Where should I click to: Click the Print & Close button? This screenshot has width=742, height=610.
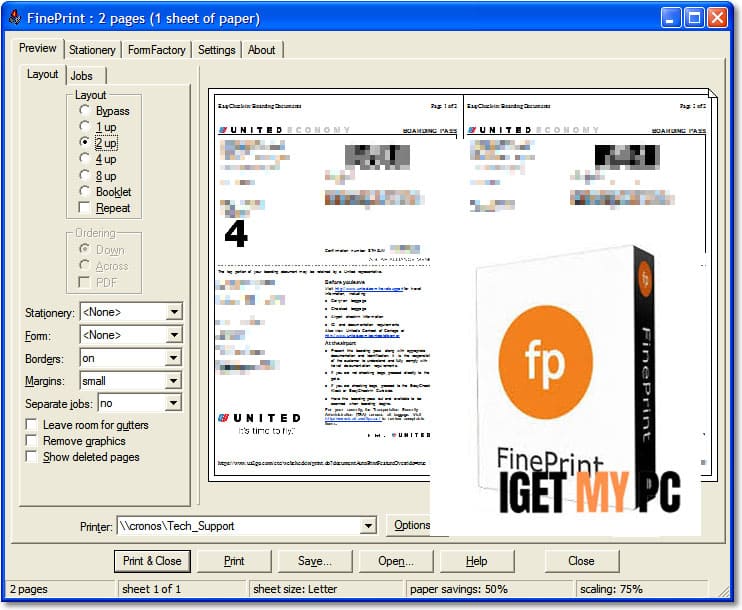coord(152,561)
